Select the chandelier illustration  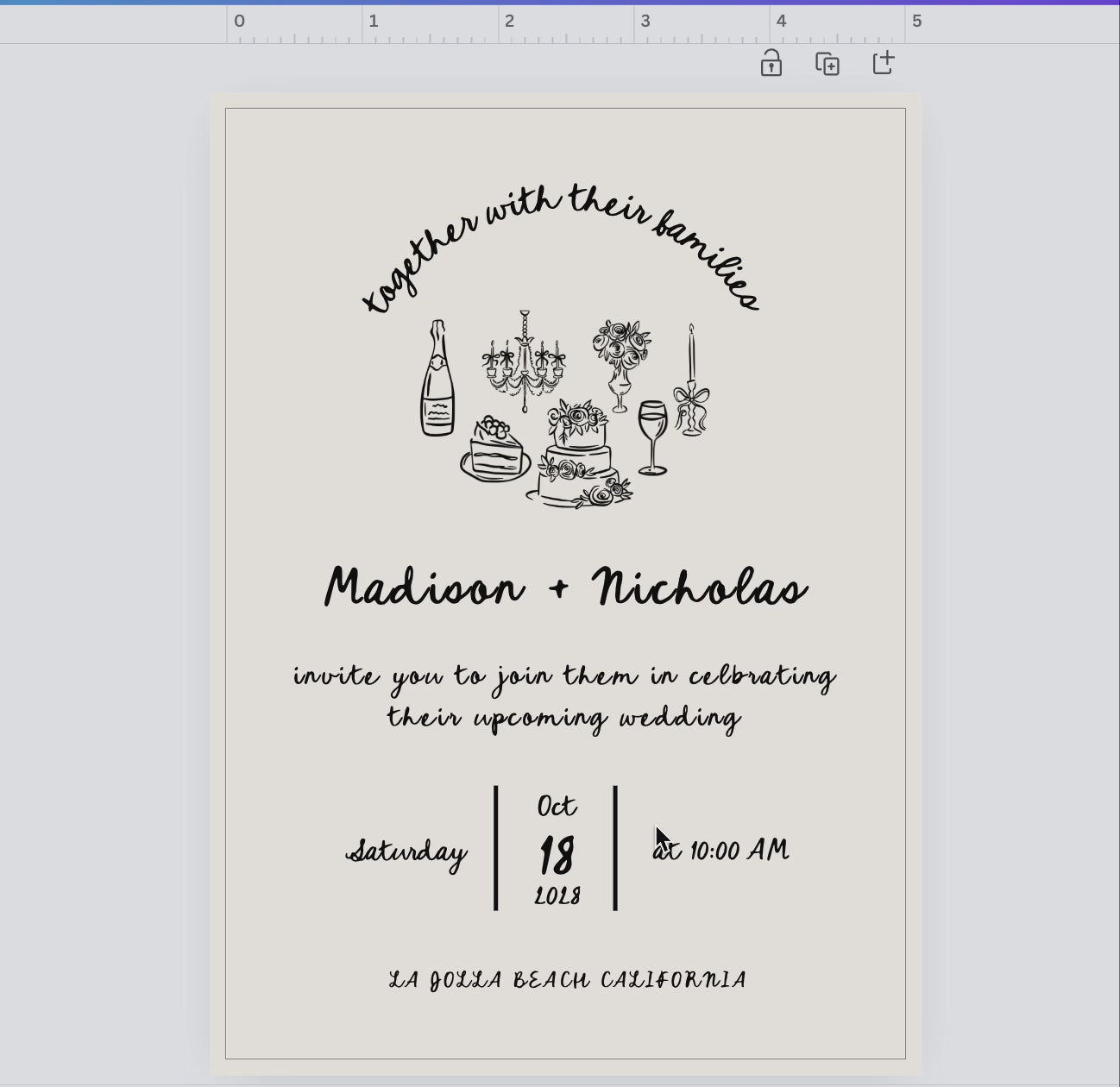pos(524,362)
